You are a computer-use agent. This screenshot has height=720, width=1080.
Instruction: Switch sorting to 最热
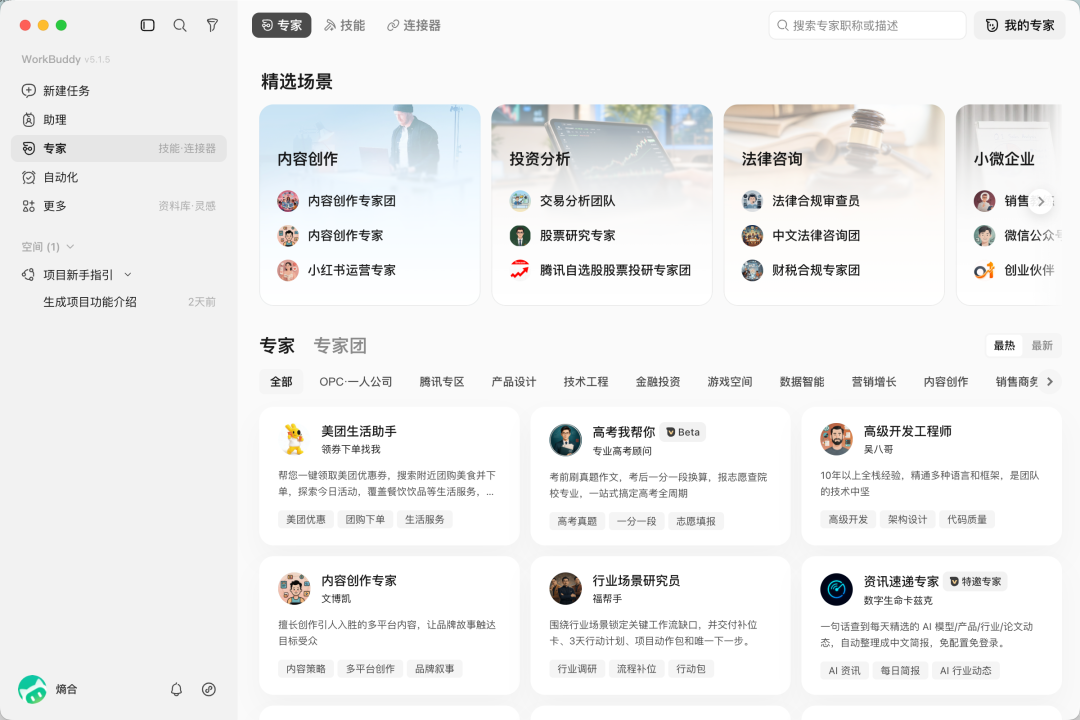point(1004,345)
